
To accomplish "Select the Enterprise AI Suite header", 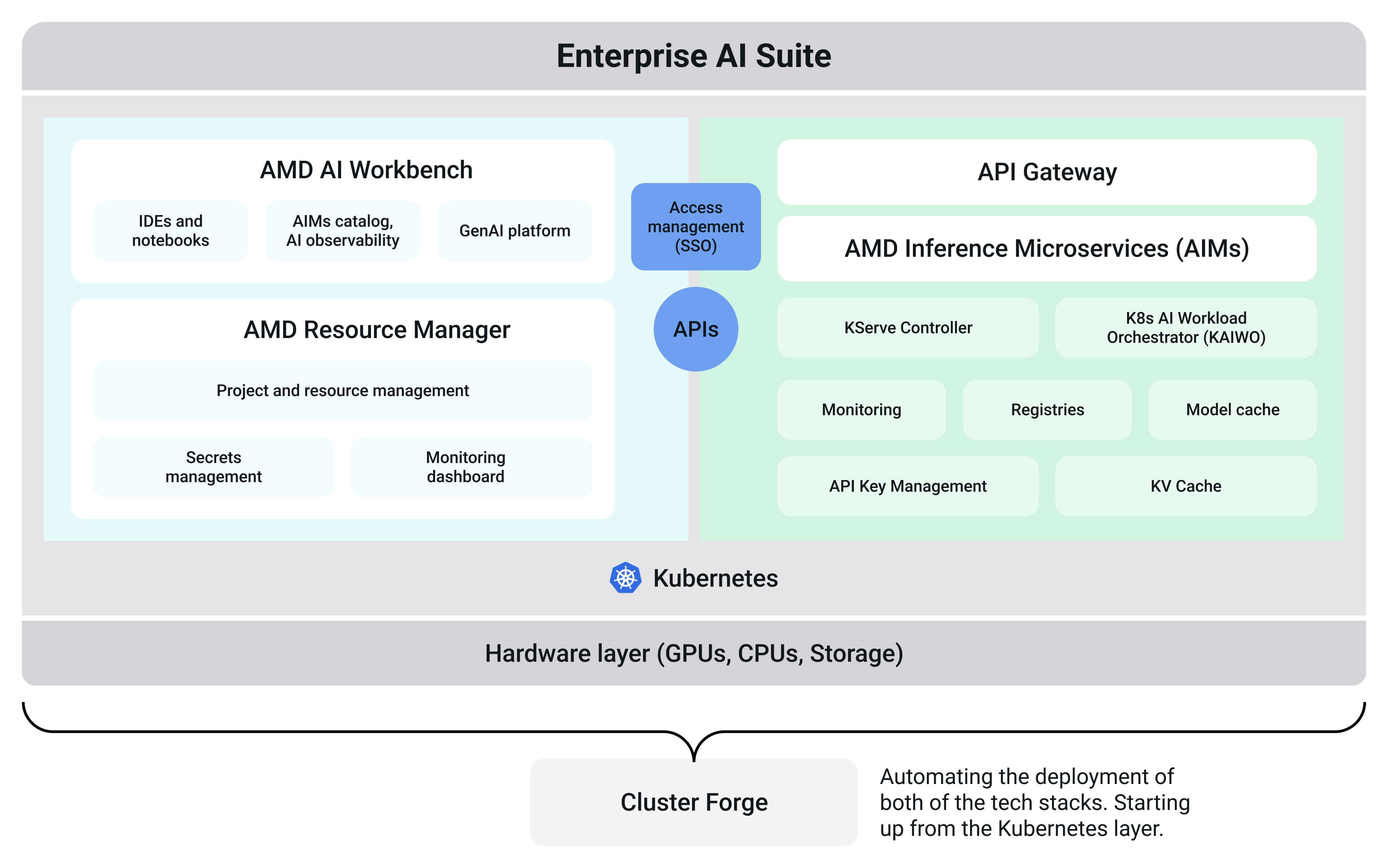I will click(x=693, y=56).
